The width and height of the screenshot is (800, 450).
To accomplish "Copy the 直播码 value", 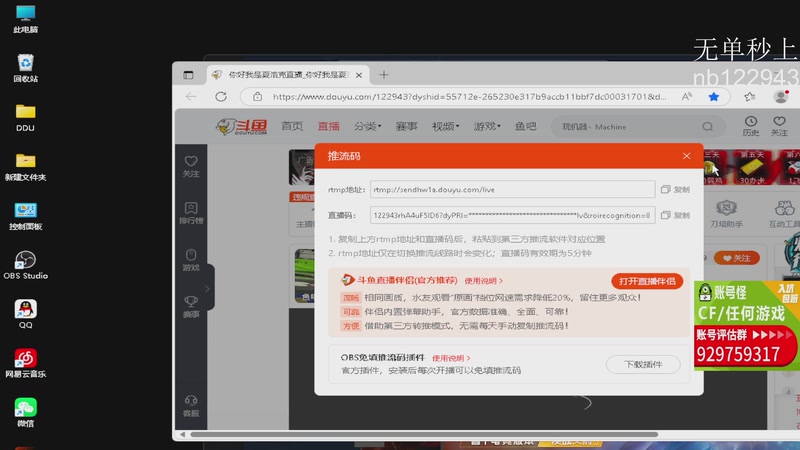I will (675, 215).
